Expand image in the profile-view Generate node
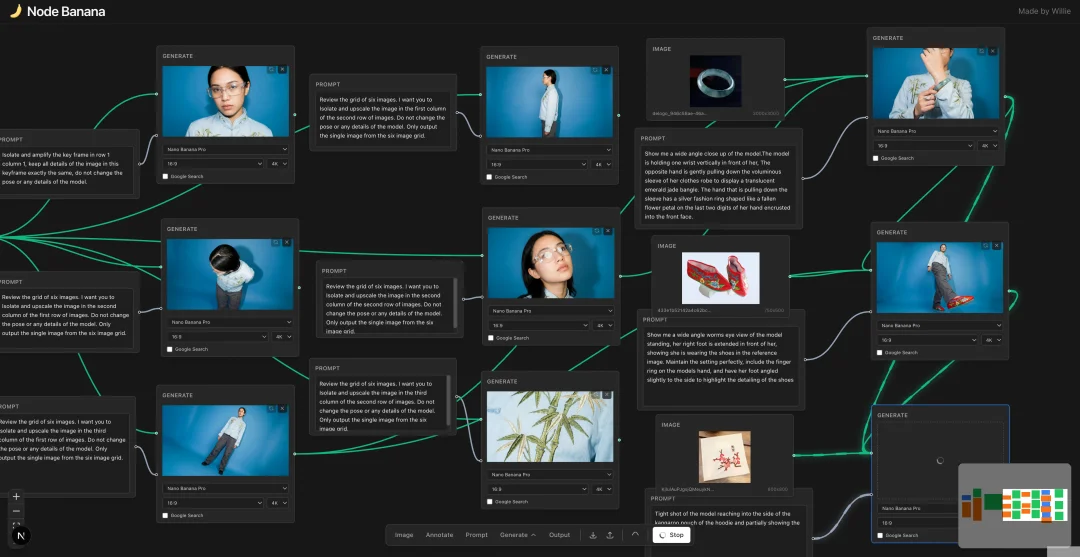The width and height of the screenshot is (1080, 557). click(595, 70)
